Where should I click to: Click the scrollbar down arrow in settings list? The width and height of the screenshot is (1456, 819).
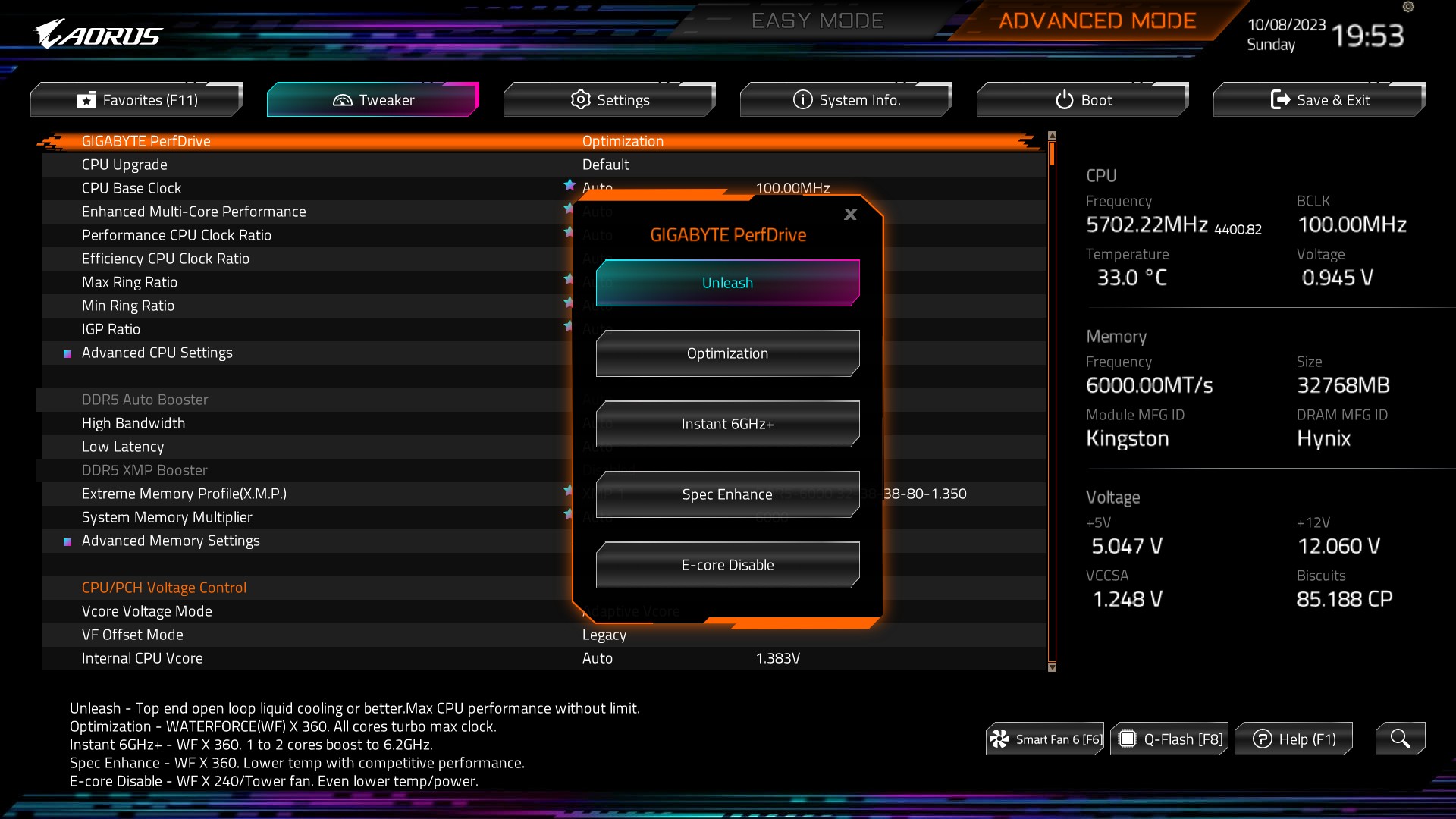(1052, 667)
